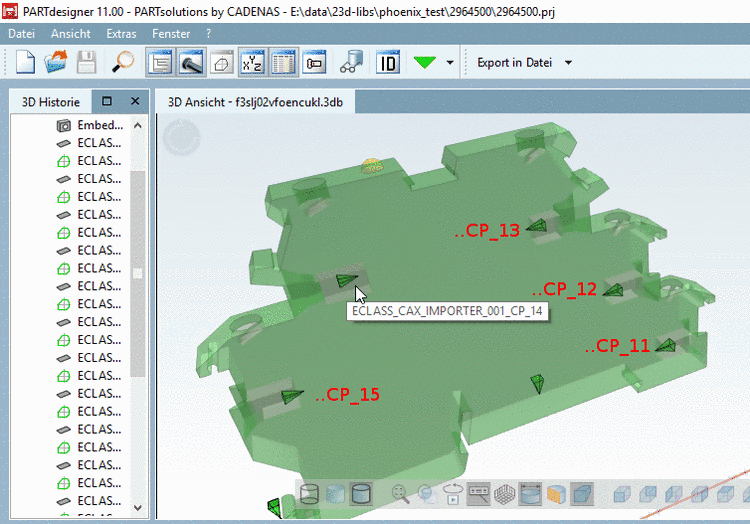Click the floppy disk save icon

(x=87, y=62)
